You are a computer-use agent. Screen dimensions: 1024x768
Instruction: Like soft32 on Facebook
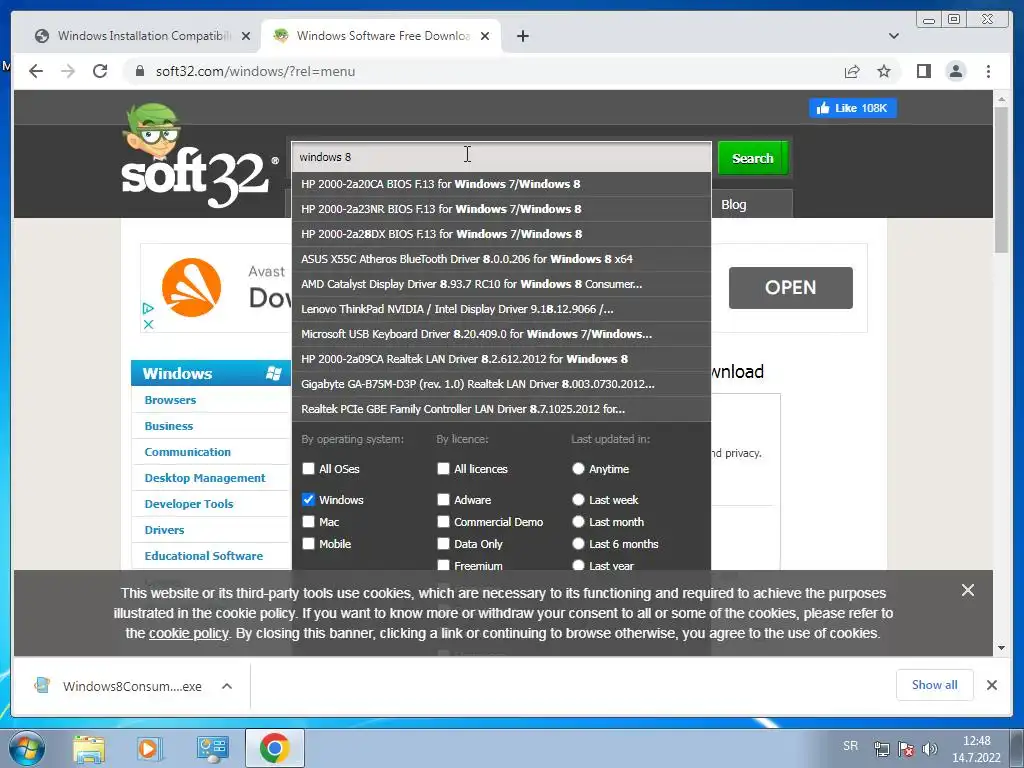(x=852, y=108)
